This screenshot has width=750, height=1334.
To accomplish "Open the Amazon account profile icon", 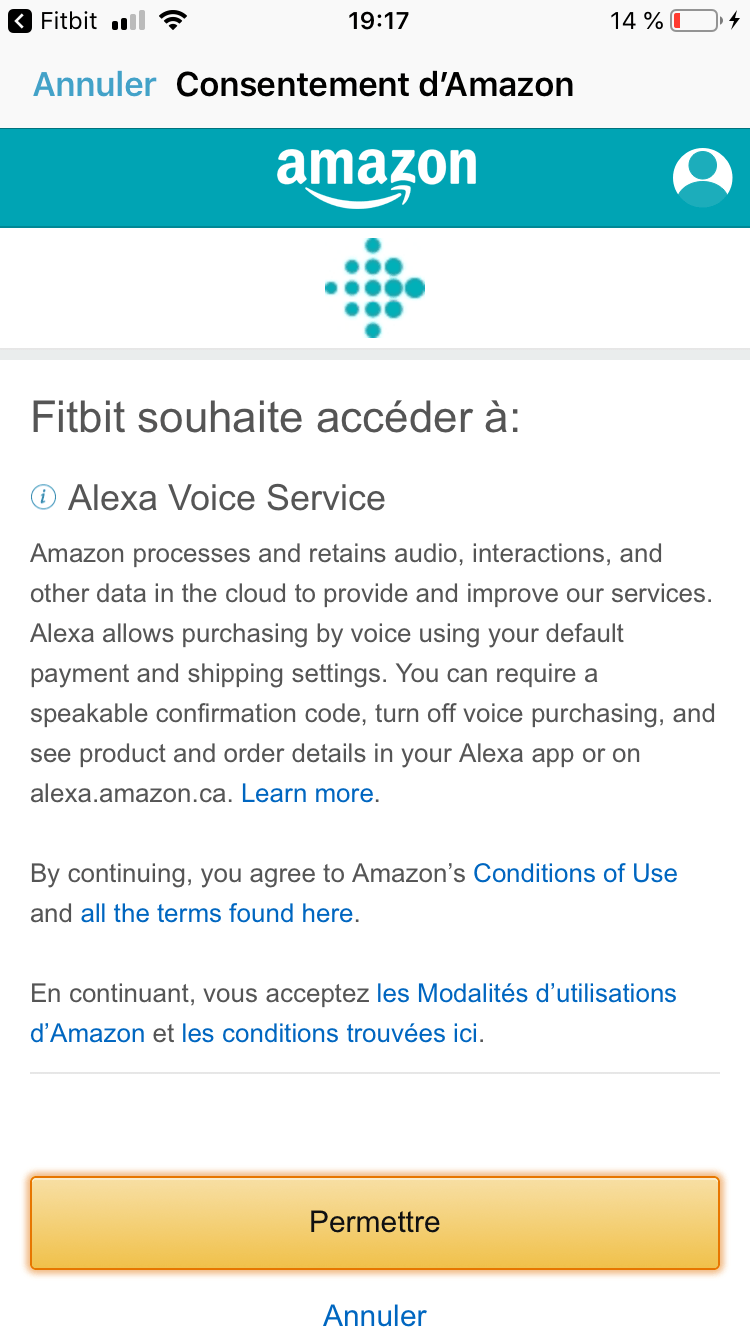I will point(702,177).
